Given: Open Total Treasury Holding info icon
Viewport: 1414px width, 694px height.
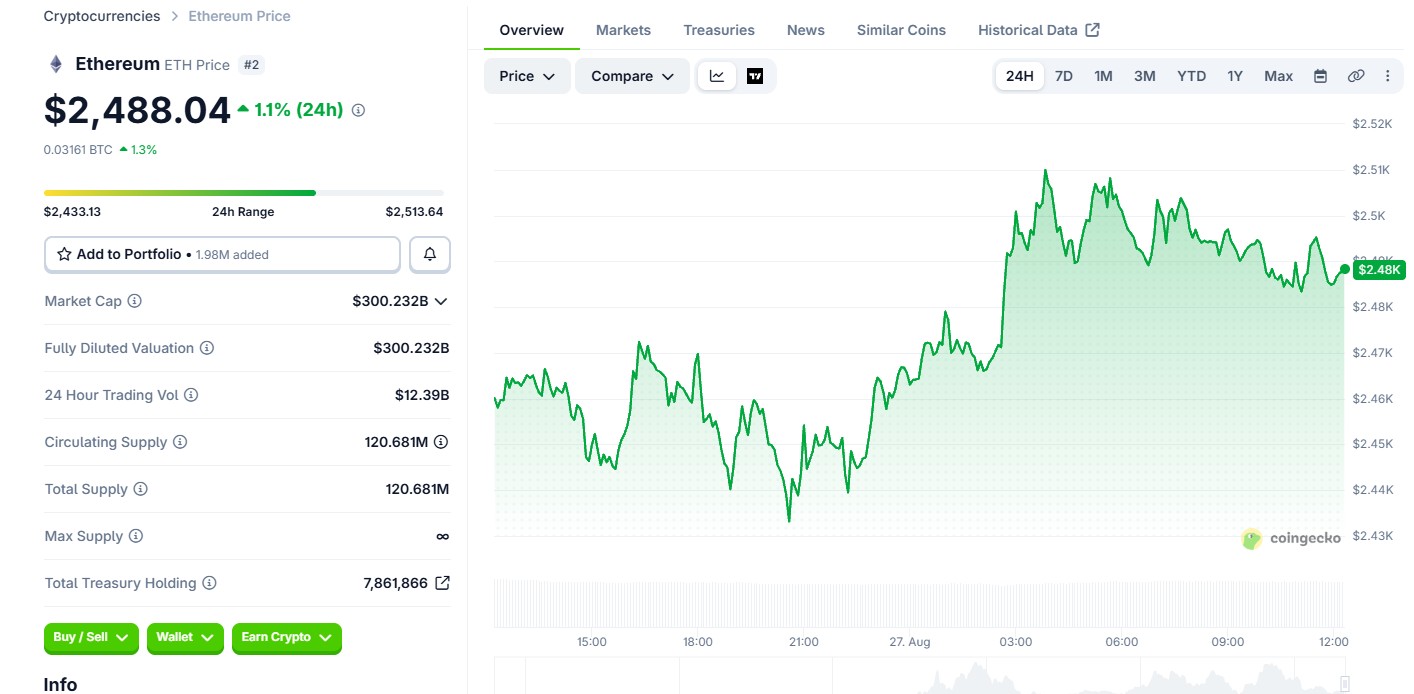Looking at the screenshot, I should (x=209, y=583).
